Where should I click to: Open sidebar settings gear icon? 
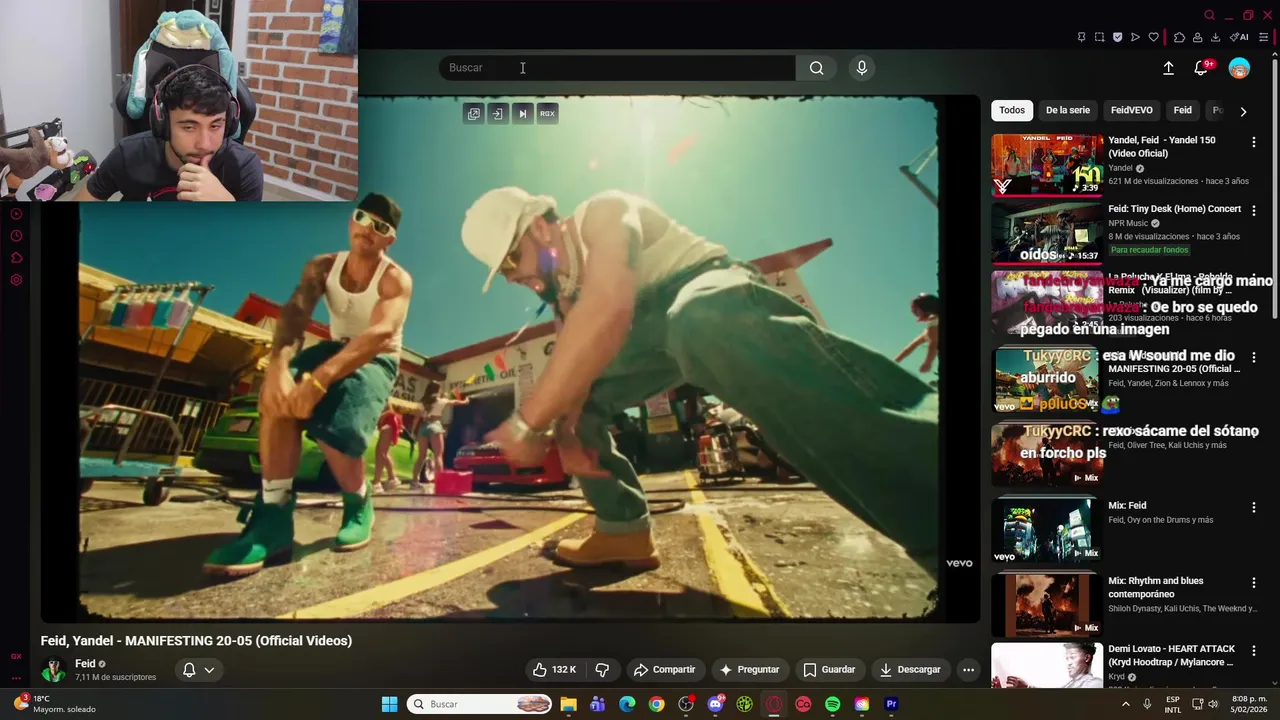click(x=16, y=280)
